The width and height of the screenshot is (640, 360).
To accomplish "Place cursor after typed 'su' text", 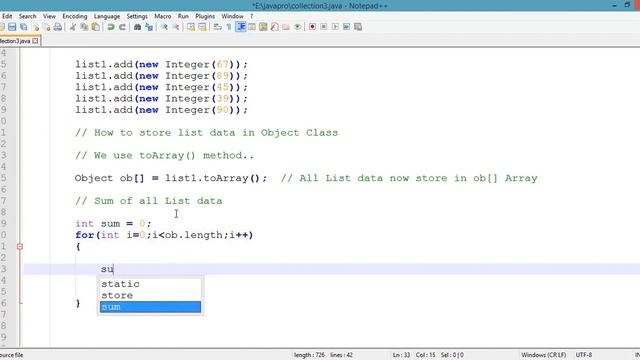I will pyautogui.click(x=114, y=269).
